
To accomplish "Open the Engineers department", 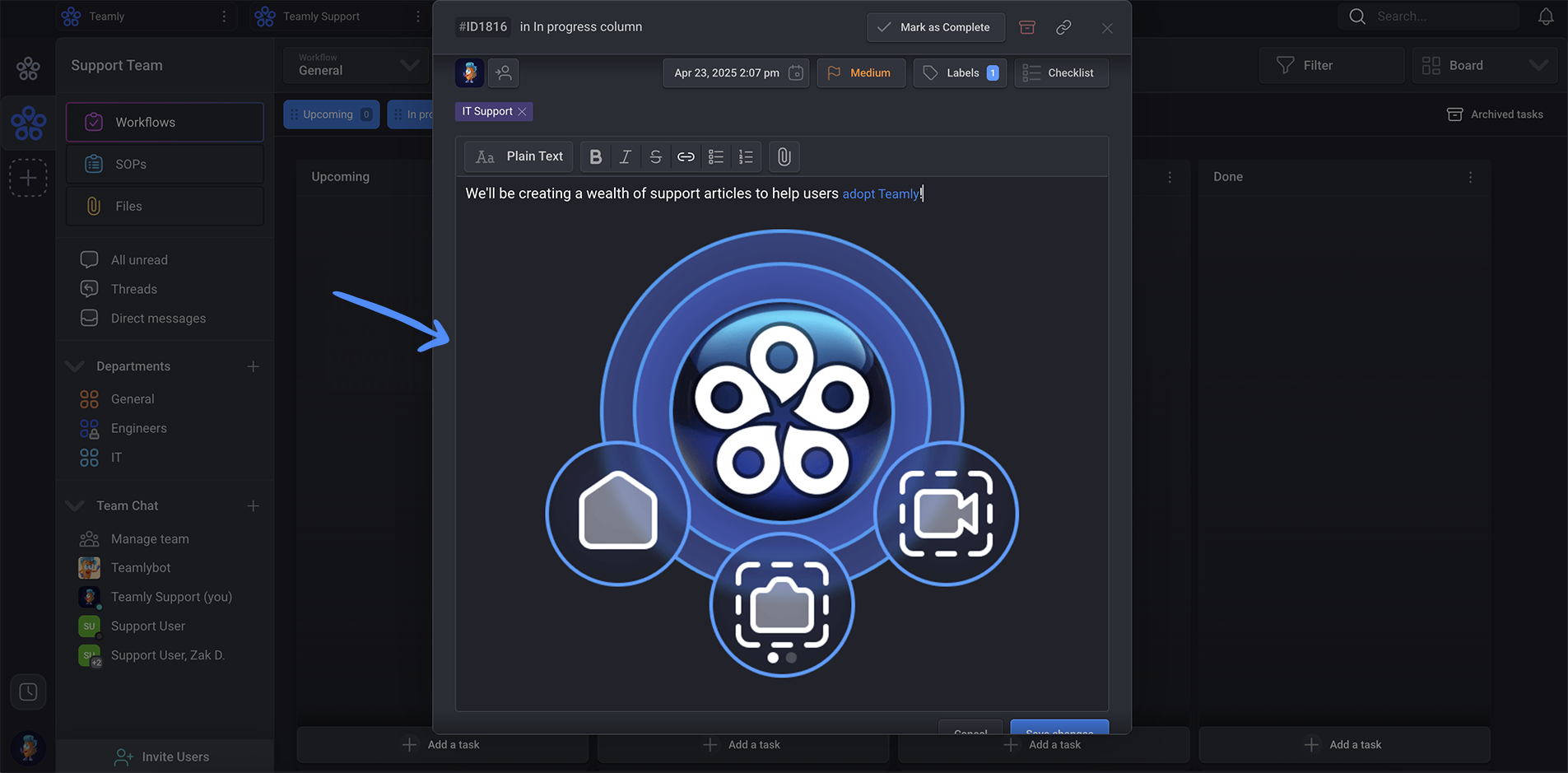I will pyautogui.click(x=139, y=428).
